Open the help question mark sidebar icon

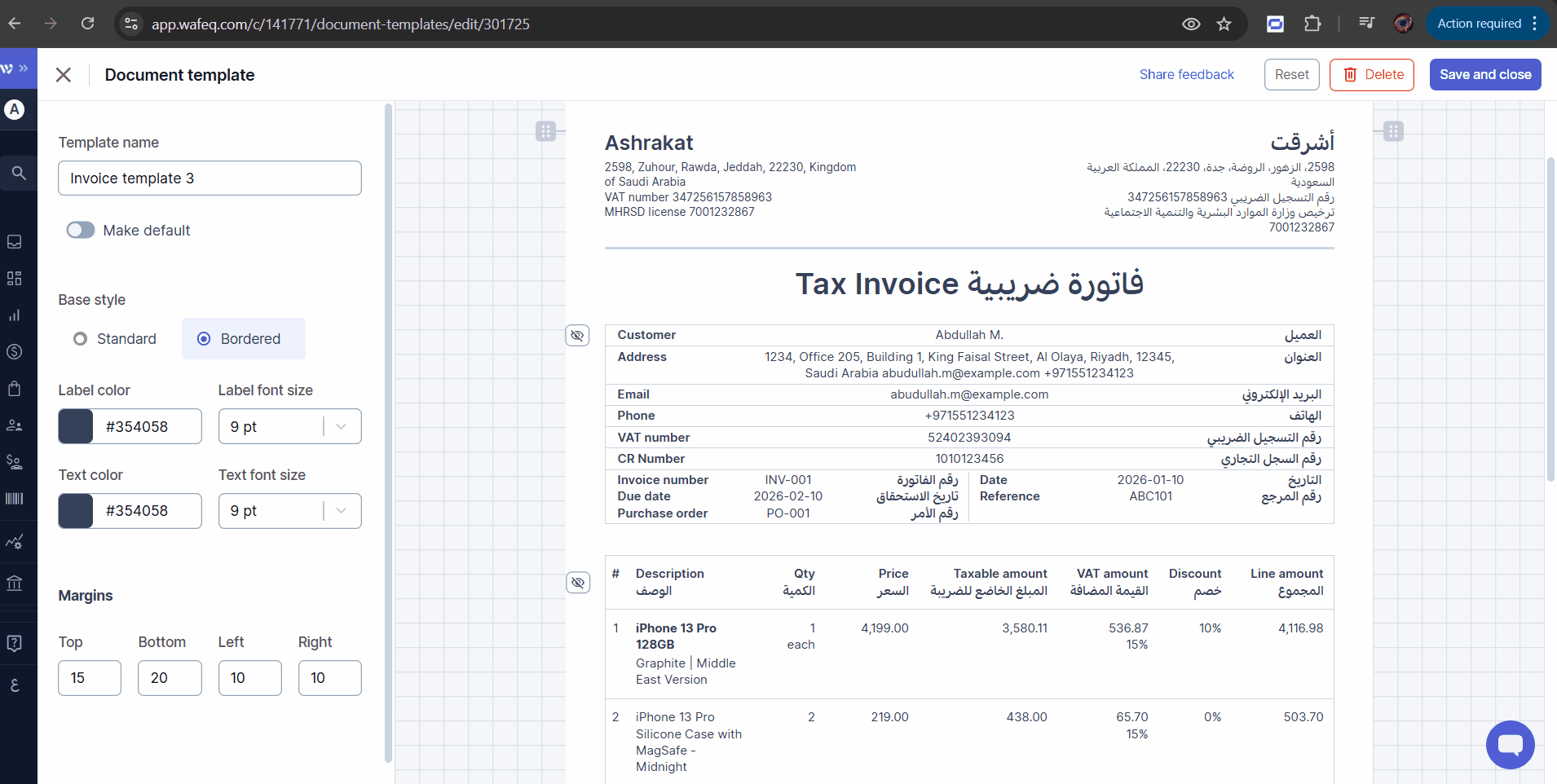[x=14, y=643]
